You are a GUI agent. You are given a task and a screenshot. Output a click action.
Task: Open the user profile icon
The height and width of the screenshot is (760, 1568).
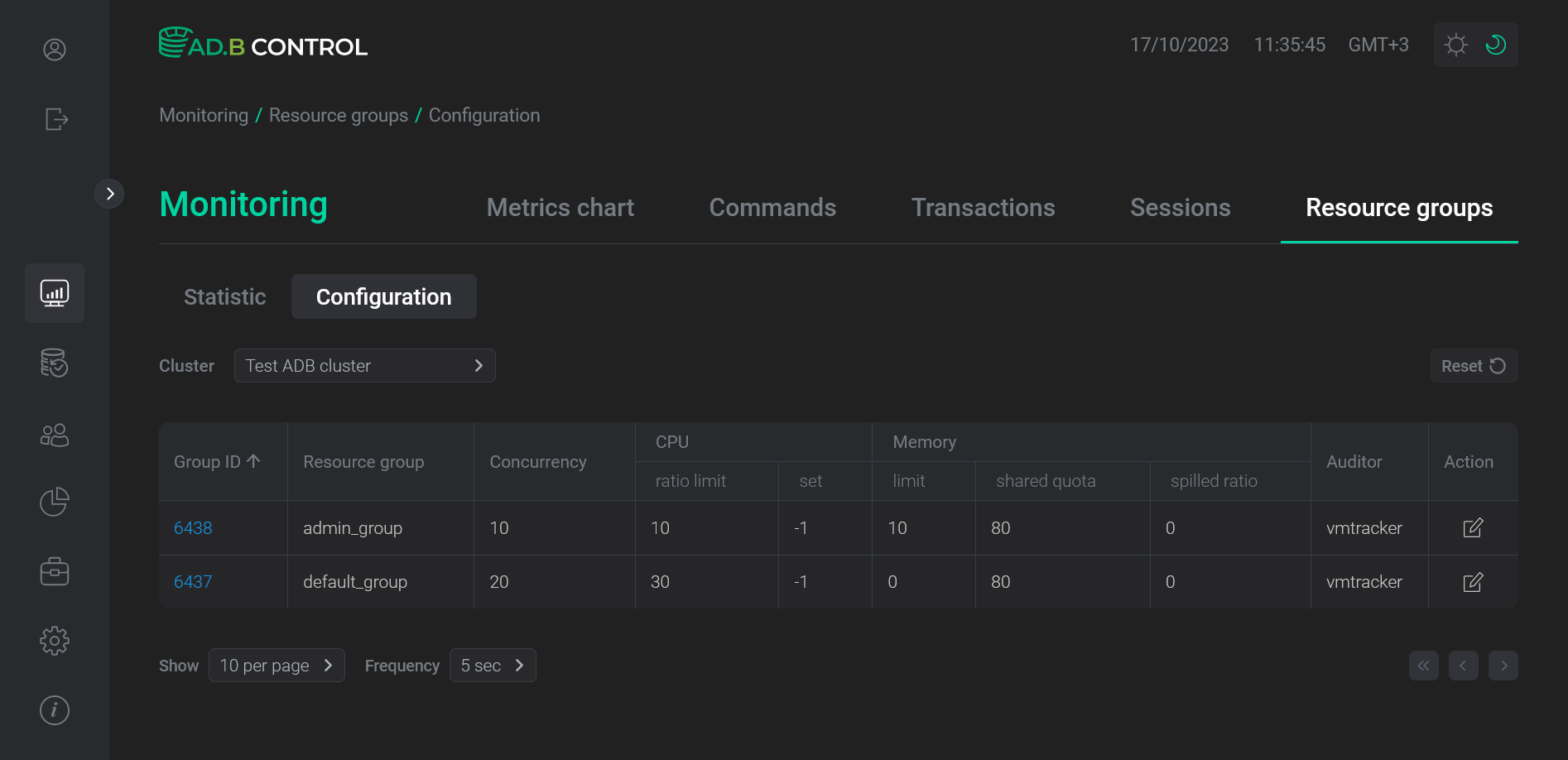coord(54,50)
